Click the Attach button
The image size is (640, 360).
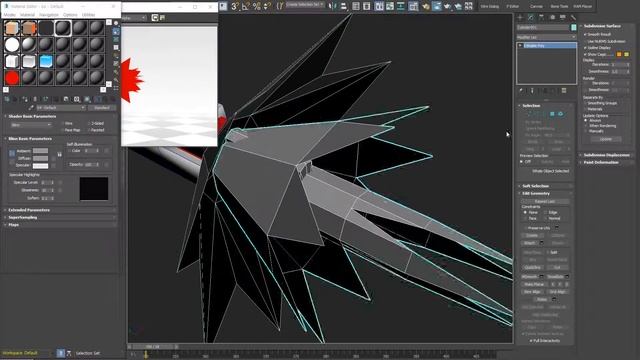pyautogui.click(x=529, y=243)
